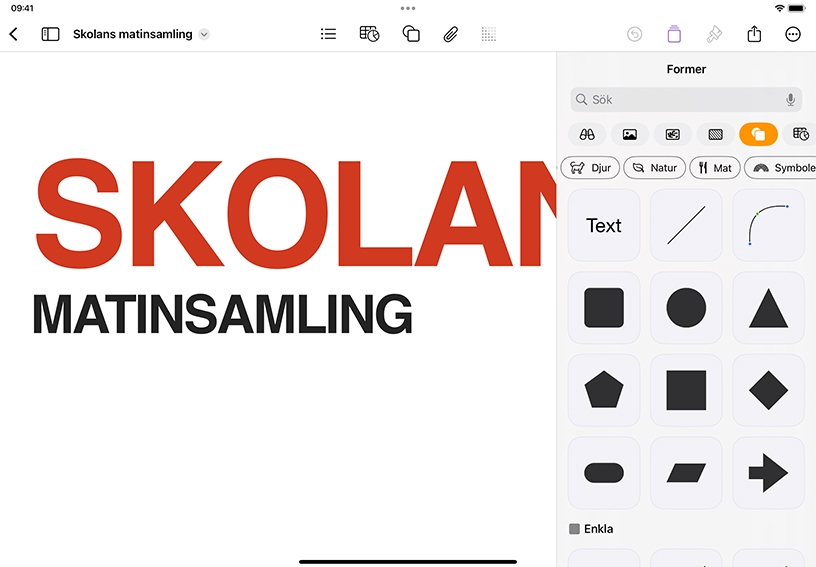816x567 pixels.
Task: Go back with the back arrow
Action: click(x=14, y=34)
